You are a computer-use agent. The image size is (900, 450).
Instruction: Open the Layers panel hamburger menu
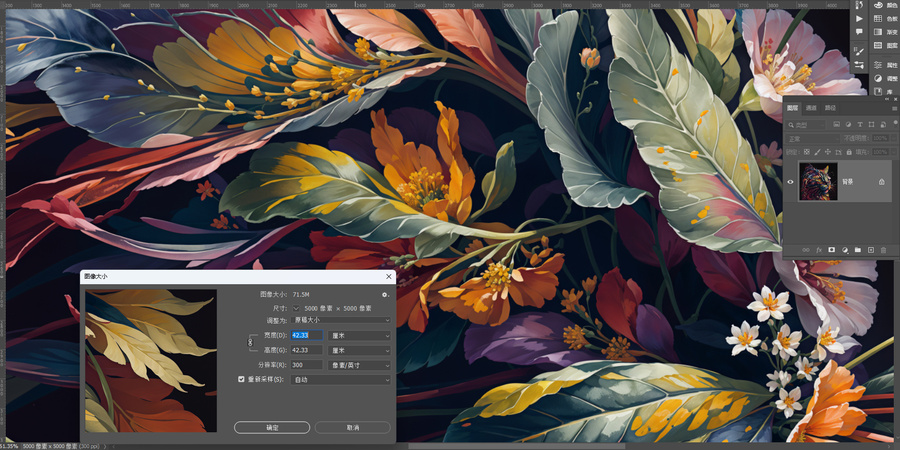[x=894, y=108]
